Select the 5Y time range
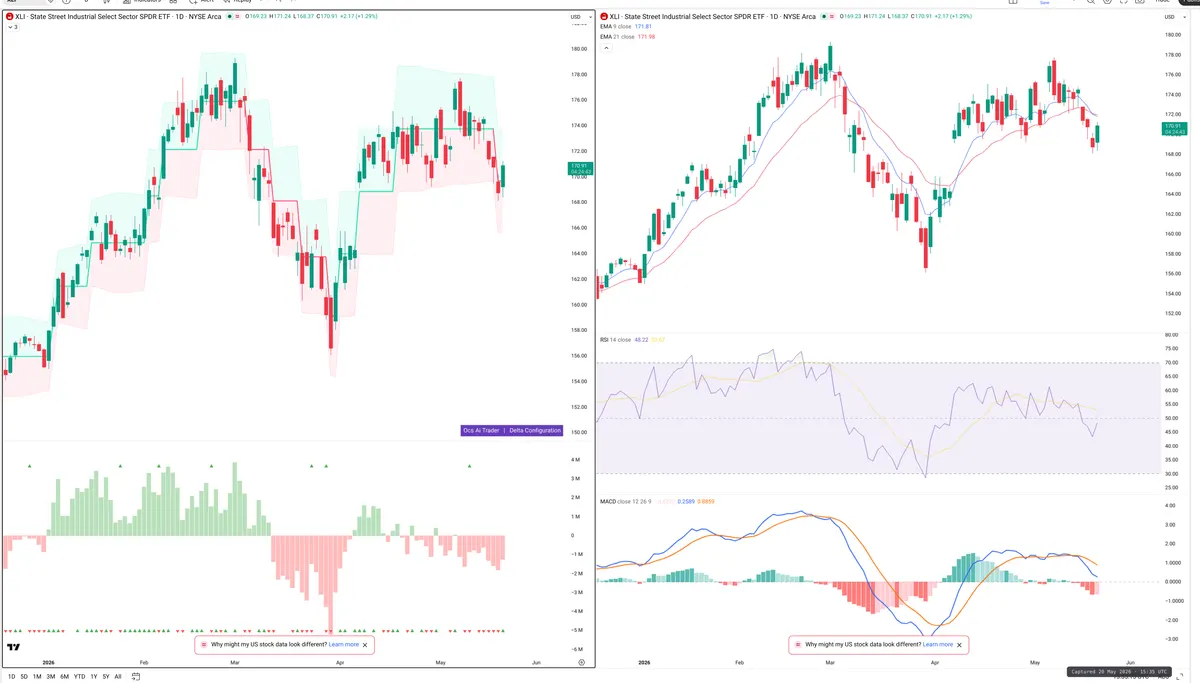1200x683 pixels. point(106,677)
